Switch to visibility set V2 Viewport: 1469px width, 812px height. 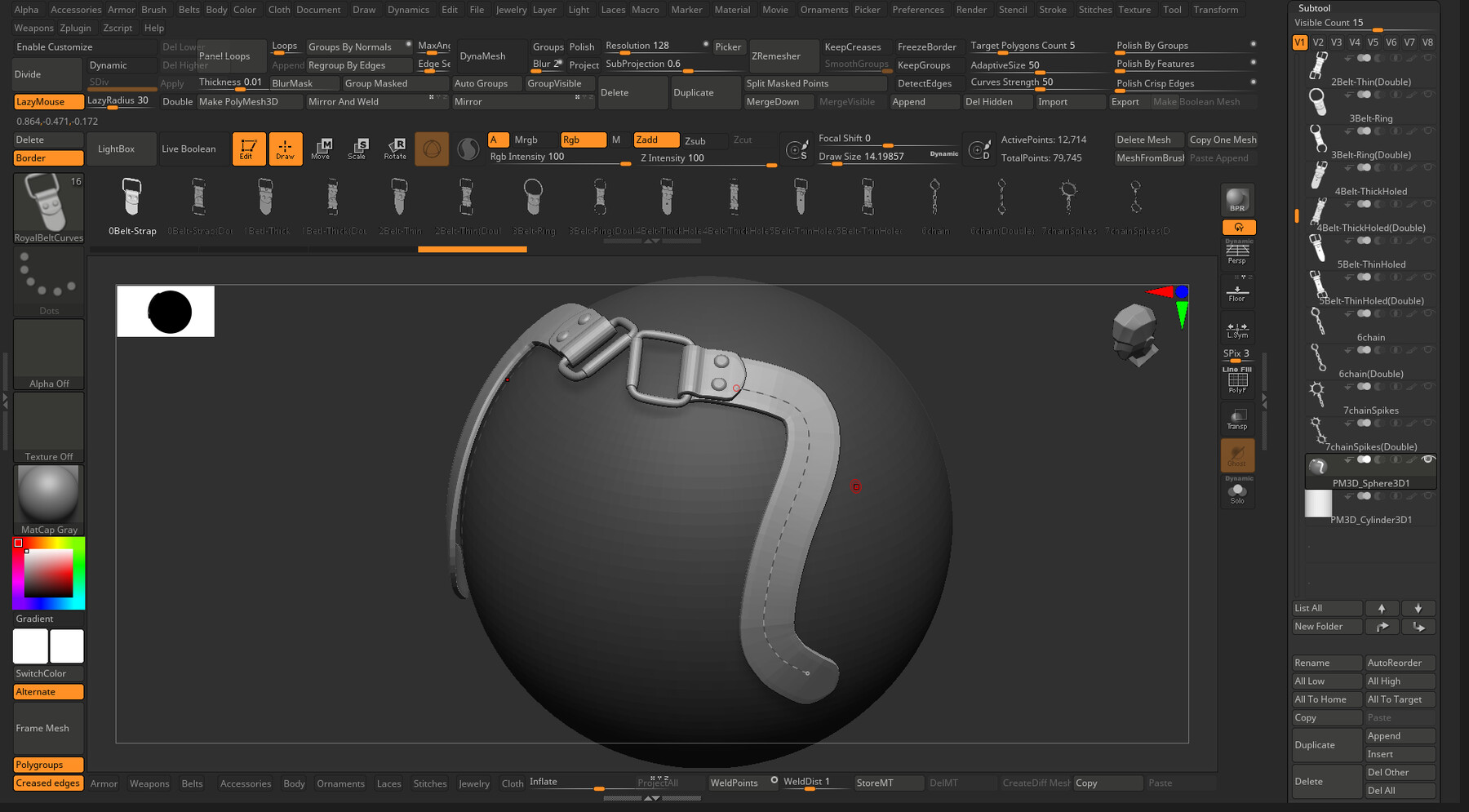point(1318,42)
